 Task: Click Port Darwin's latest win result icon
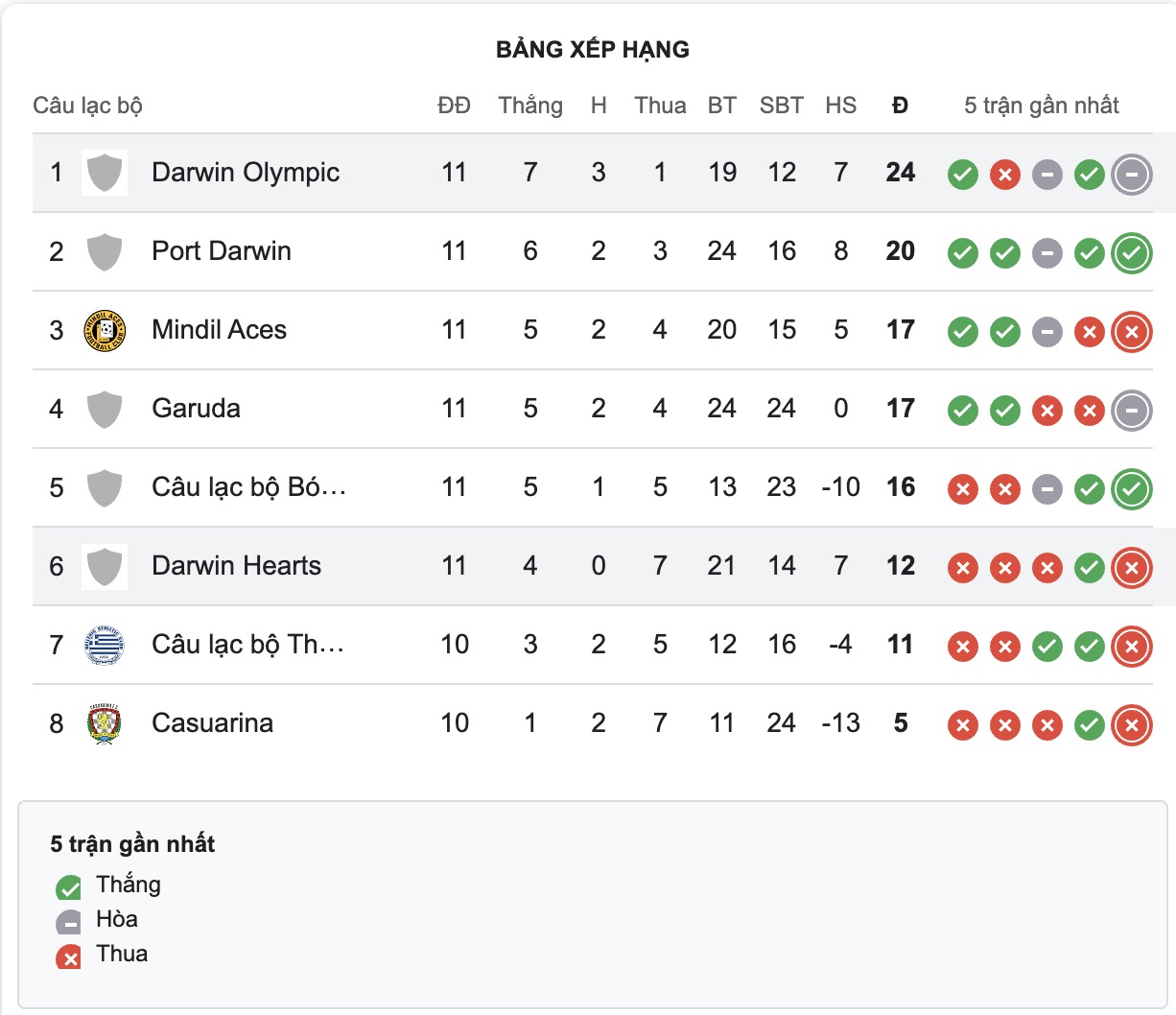coord(1132,253)
